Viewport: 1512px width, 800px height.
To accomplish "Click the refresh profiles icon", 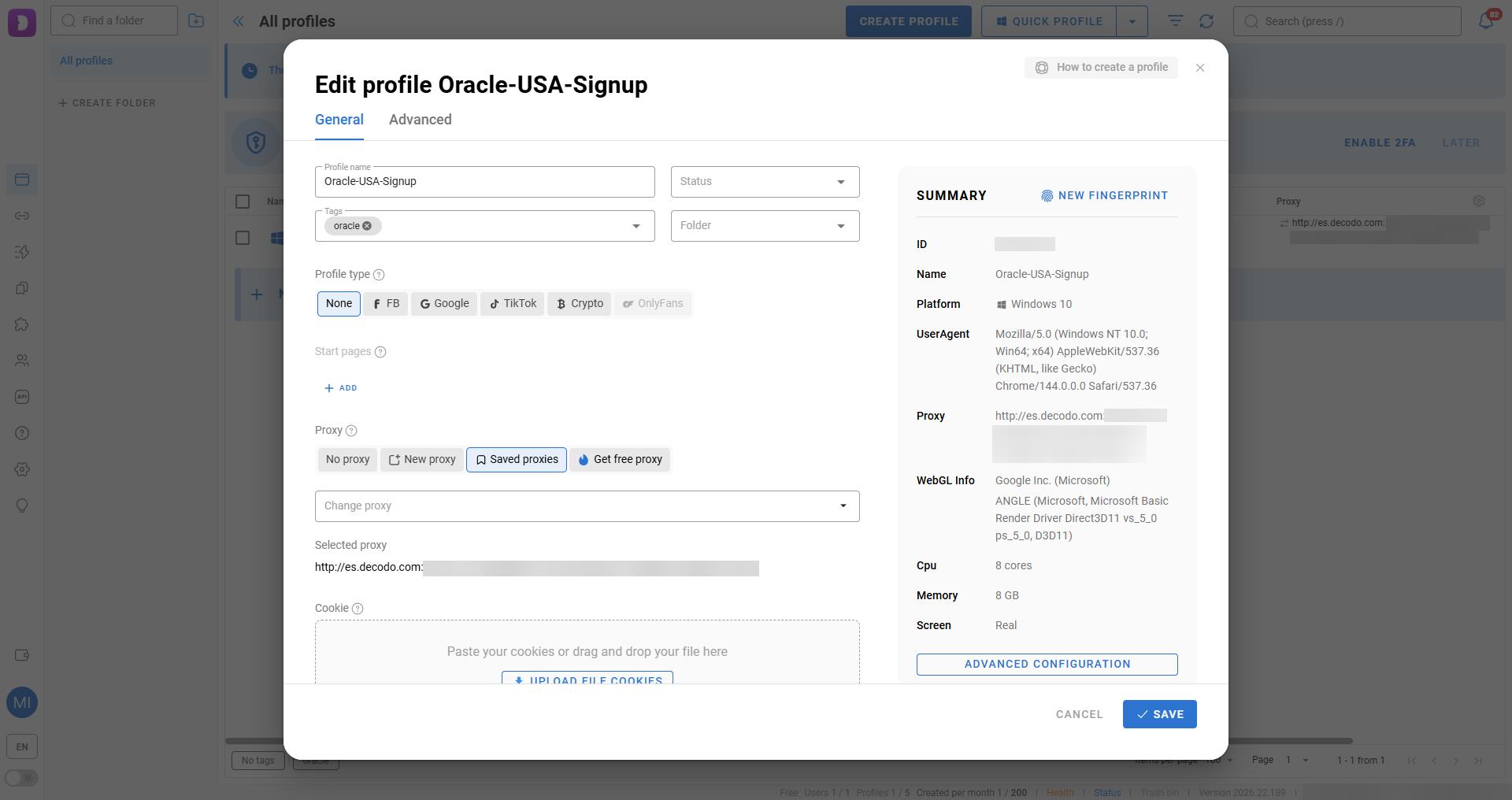I will coord(1206,21).
